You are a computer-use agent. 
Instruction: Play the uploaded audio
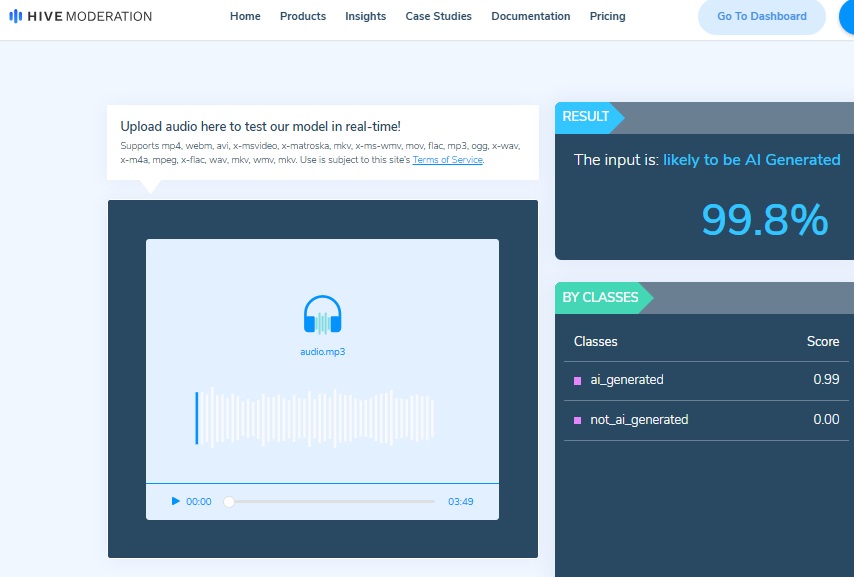175,501
